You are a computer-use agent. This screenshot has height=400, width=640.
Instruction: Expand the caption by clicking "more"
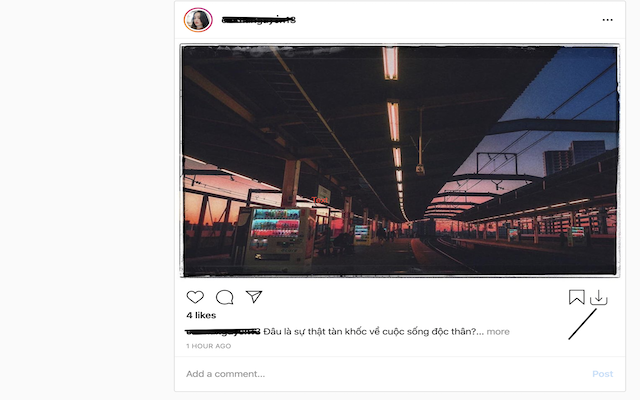click(x=498, y=331)
